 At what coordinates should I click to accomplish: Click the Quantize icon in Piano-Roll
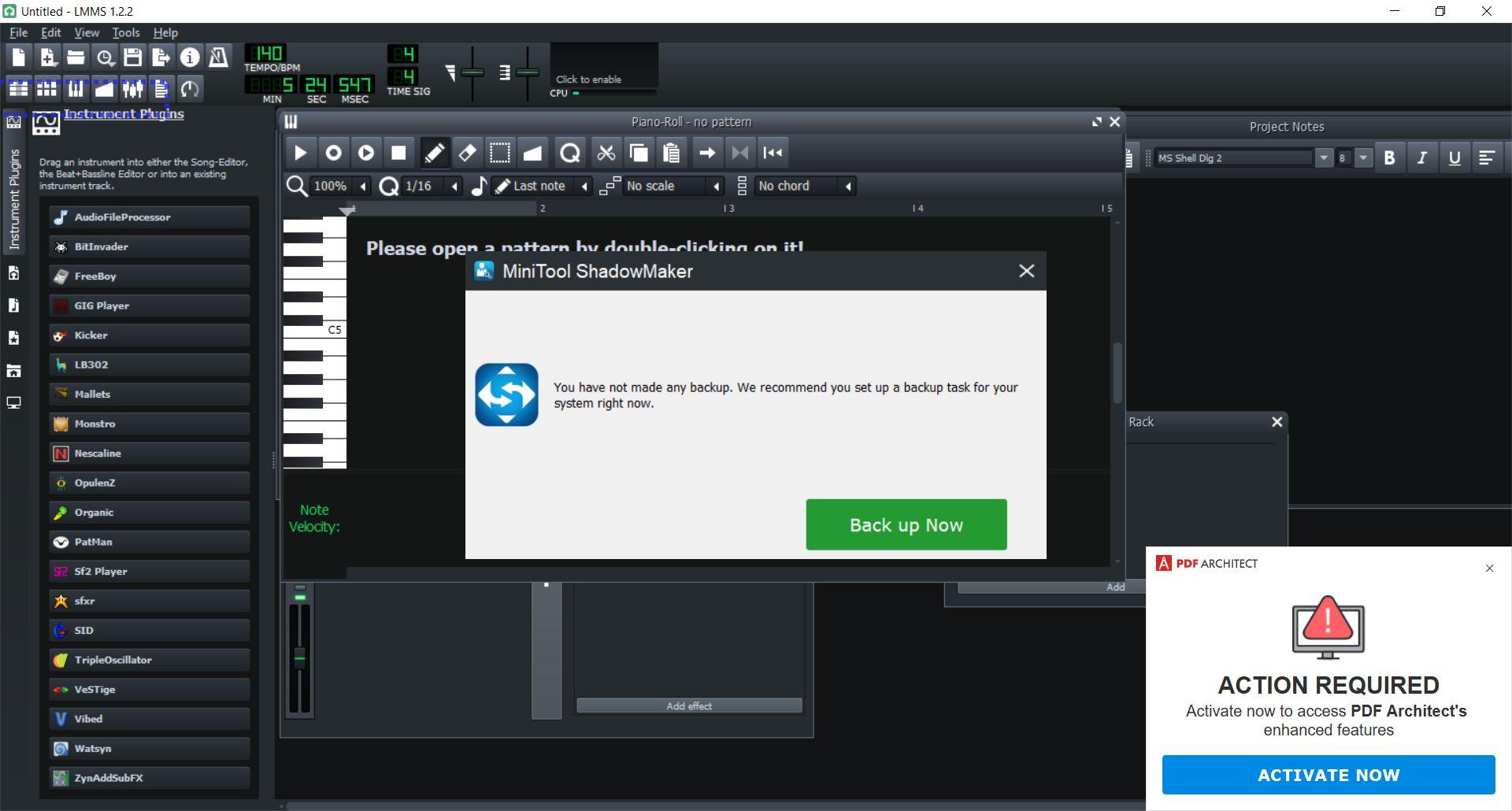pyautogui.click(x=570, y=153)
